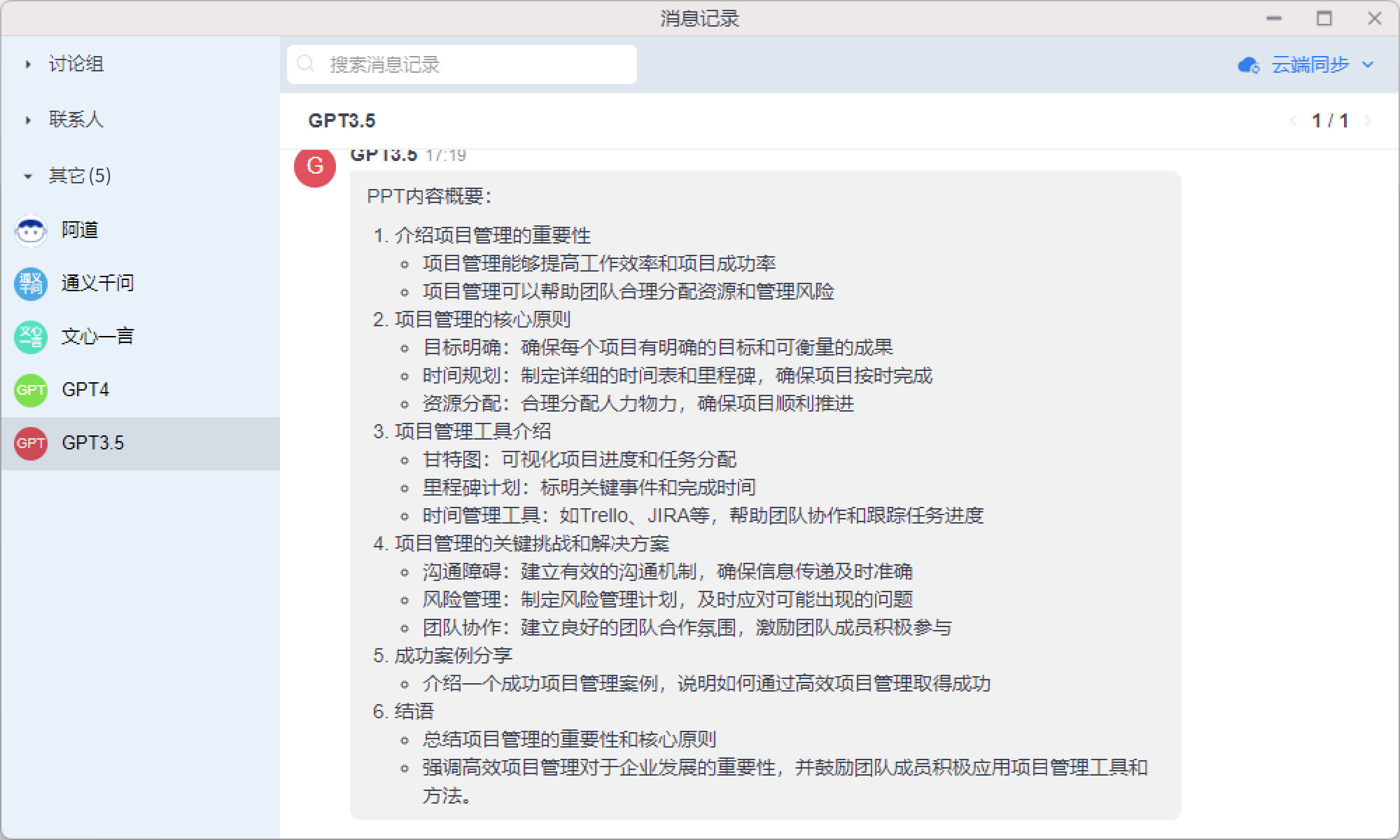Click the search magnifier icon
This screenshot has width=1400, height=840.
tap(306, 64)
